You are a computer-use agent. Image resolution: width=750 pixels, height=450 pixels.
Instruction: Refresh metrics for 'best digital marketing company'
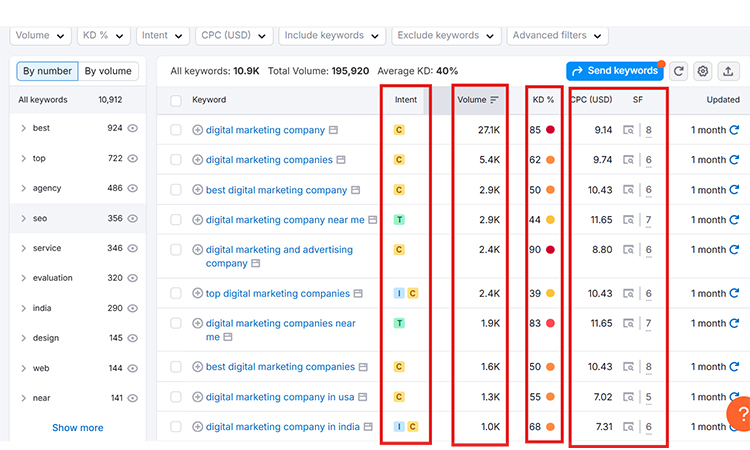coord(734,190)
